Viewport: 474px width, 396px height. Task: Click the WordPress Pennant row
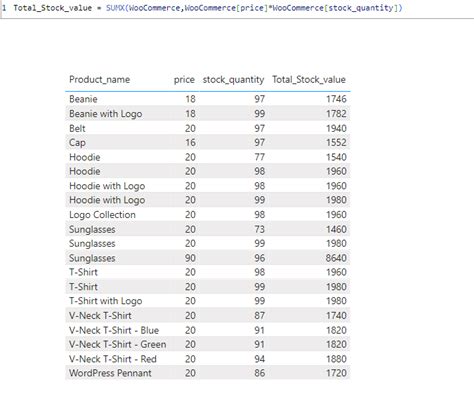click(x=207, y=373)
